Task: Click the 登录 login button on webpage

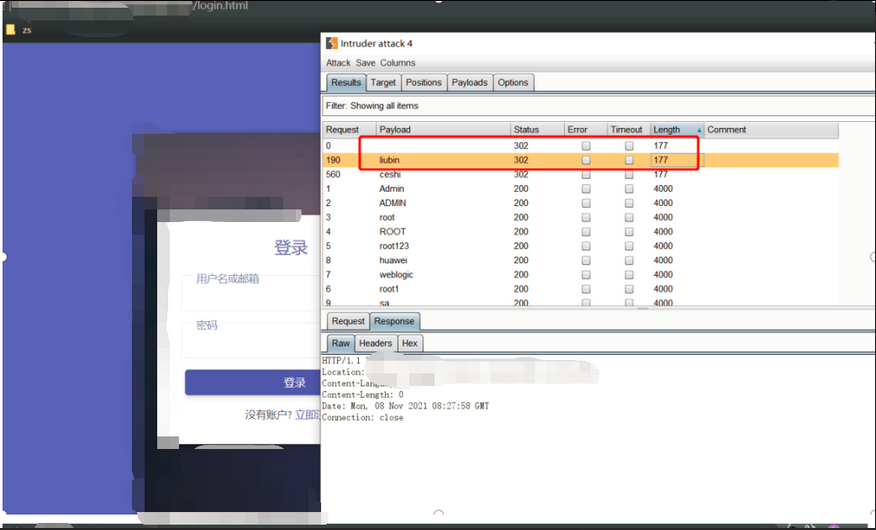Action: (253, 383)
